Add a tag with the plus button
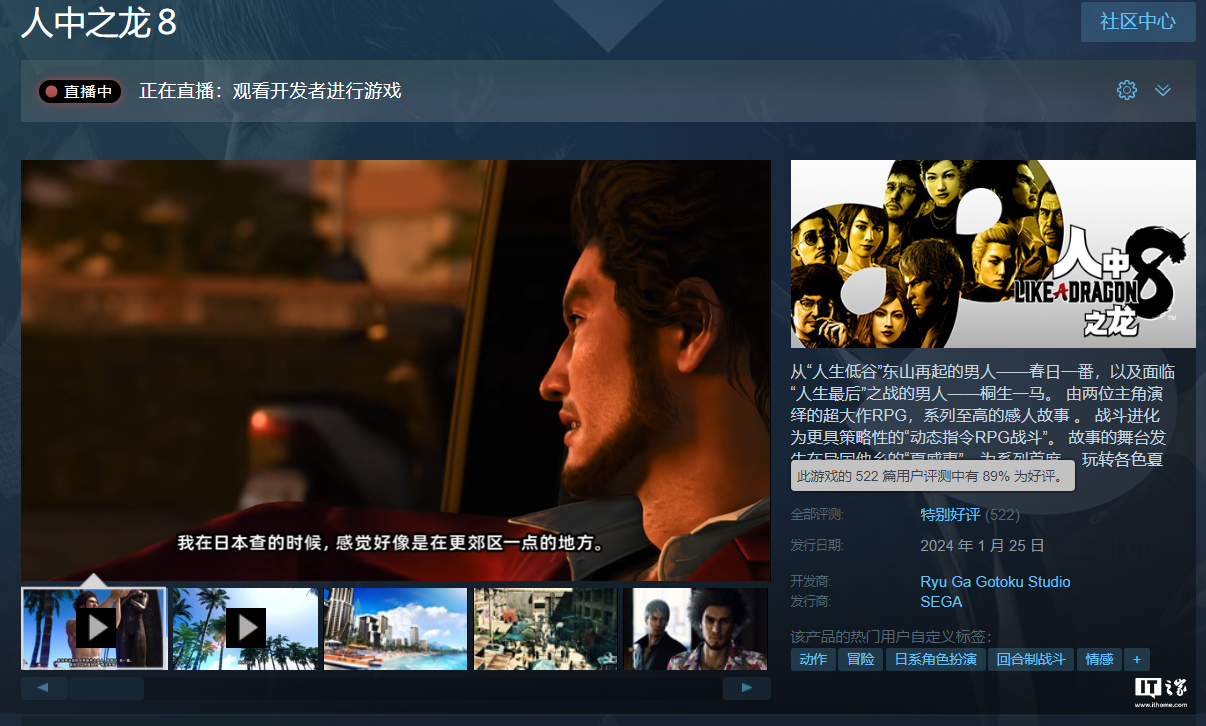The height and width of the screenshot is (726, 1206). point(1136,659)
